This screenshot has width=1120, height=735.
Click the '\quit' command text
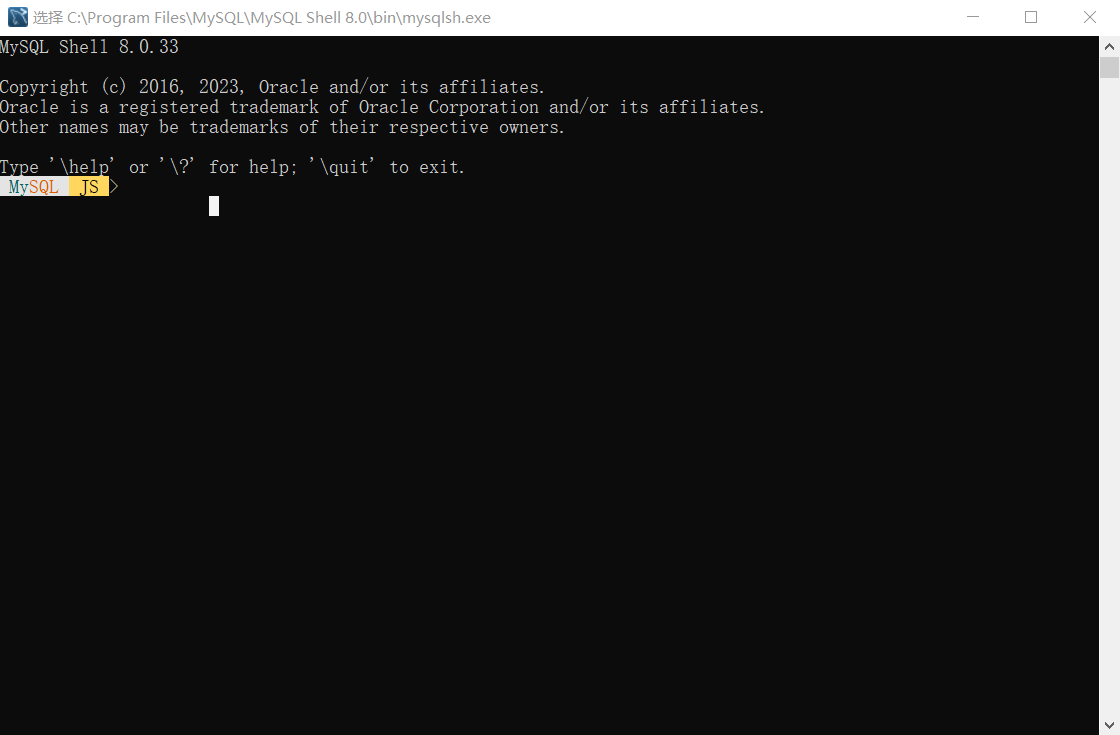[341, 167]
